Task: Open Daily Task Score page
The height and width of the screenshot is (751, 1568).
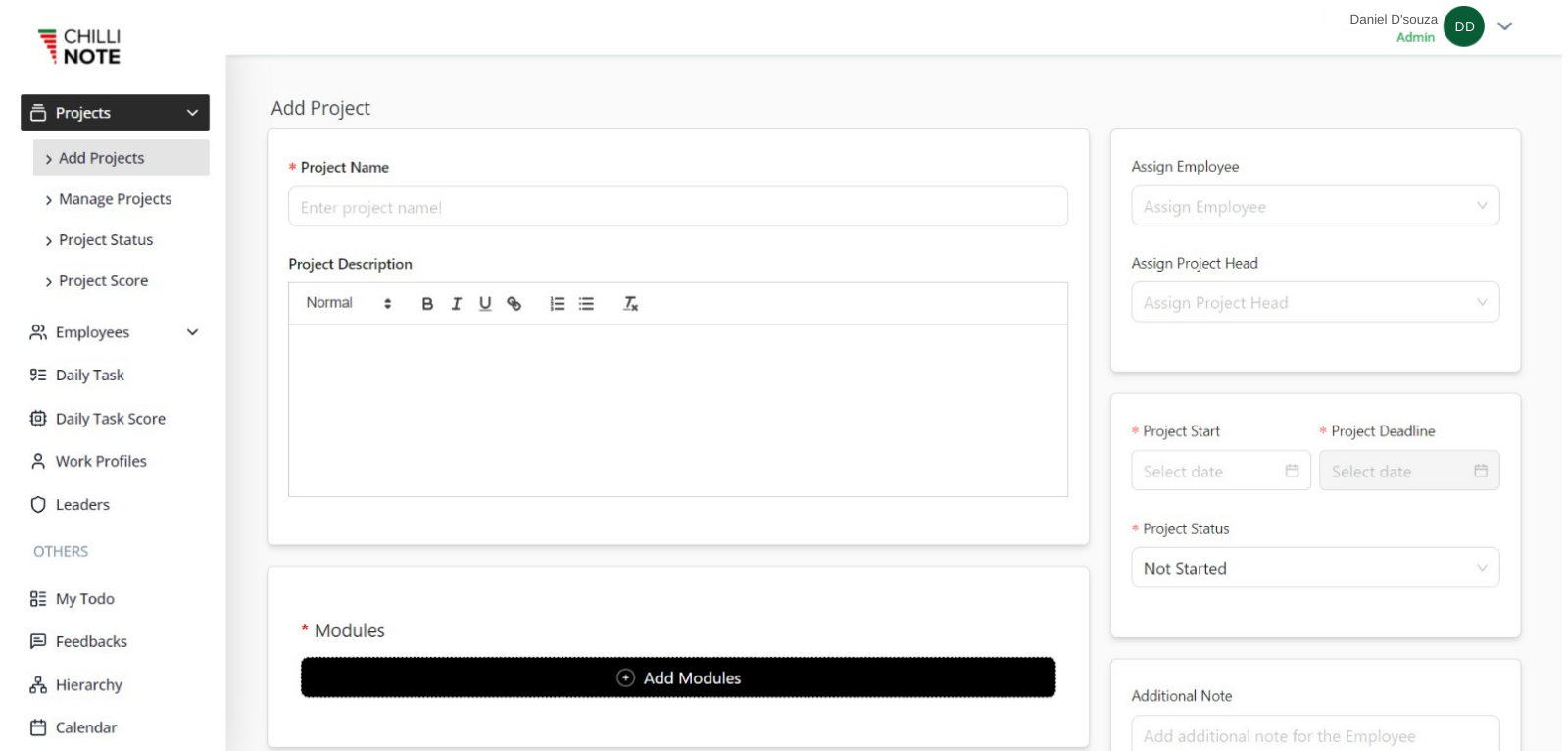Action: click(x=110, y=419)
